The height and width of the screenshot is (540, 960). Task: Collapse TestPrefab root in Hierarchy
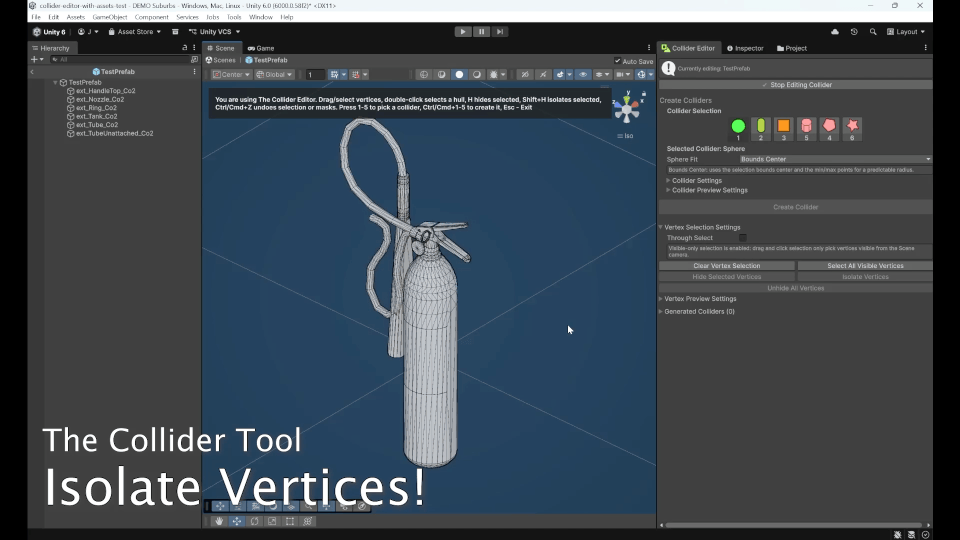56,82
